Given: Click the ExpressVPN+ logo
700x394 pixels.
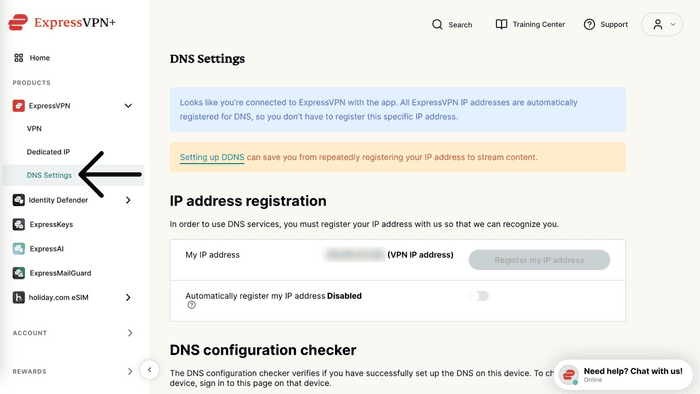Looking at the screenshot, I should [62, 22].
